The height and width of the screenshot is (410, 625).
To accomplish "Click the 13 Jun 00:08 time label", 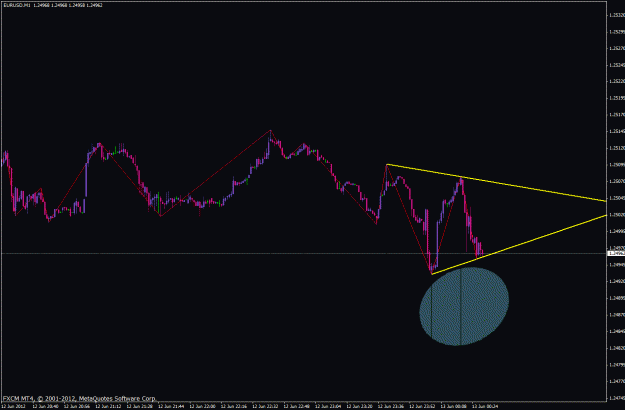I will [x=454, y=406].
